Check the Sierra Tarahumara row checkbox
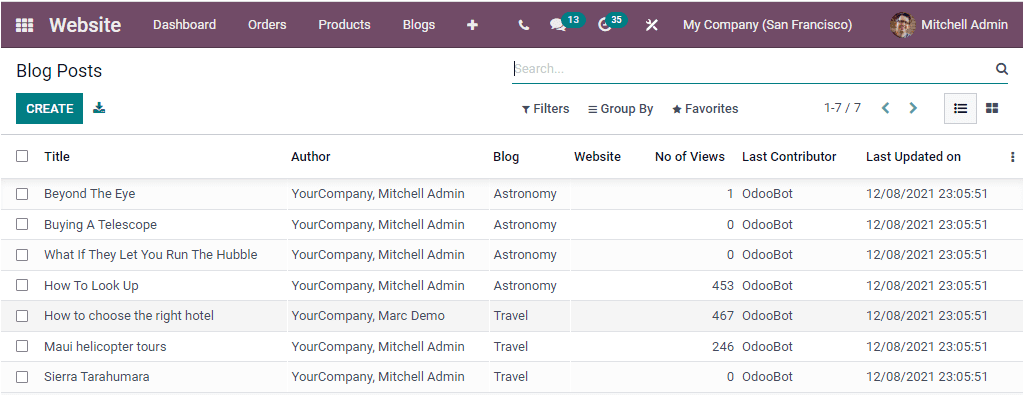The height and width of the screenshot is (396, 1024). click(x=22, y=377)
